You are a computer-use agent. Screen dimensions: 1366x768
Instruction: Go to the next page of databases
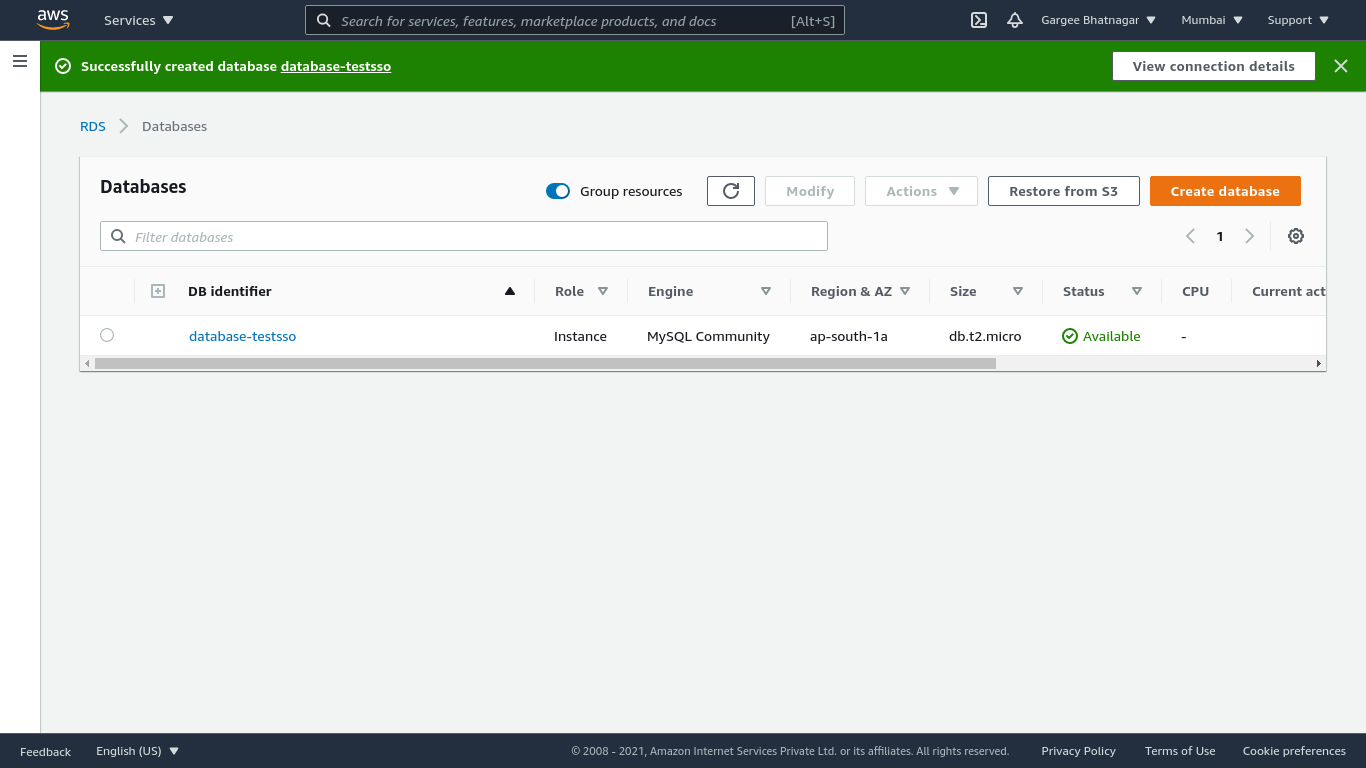1249,236
